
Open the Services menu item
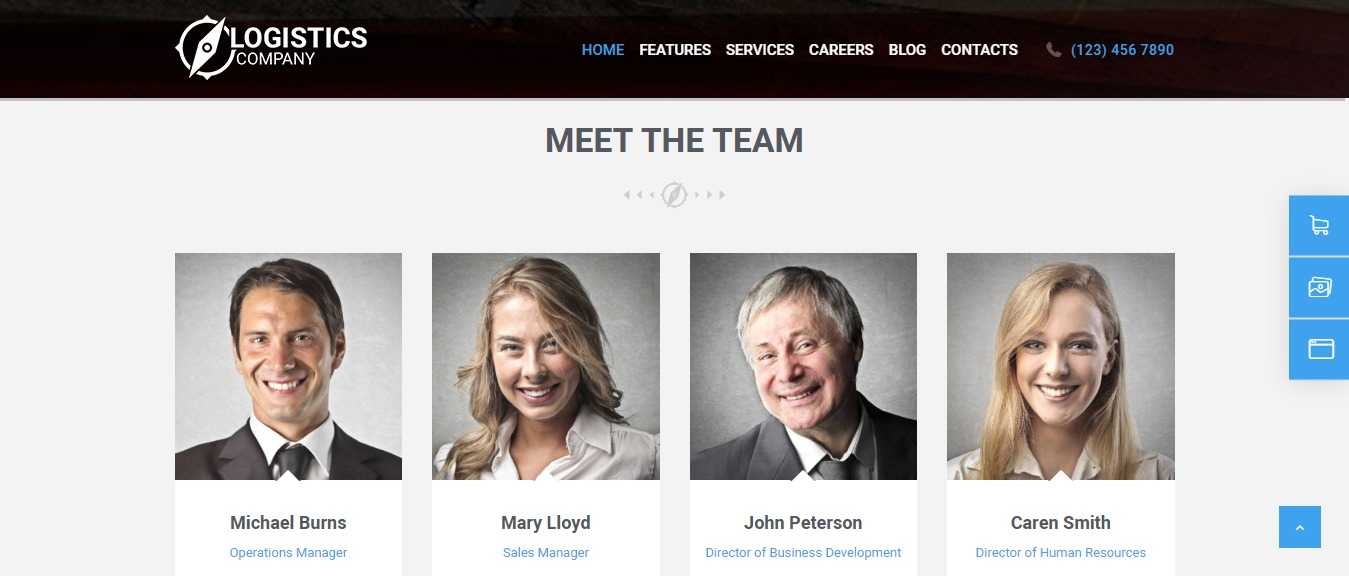(760, 50)
